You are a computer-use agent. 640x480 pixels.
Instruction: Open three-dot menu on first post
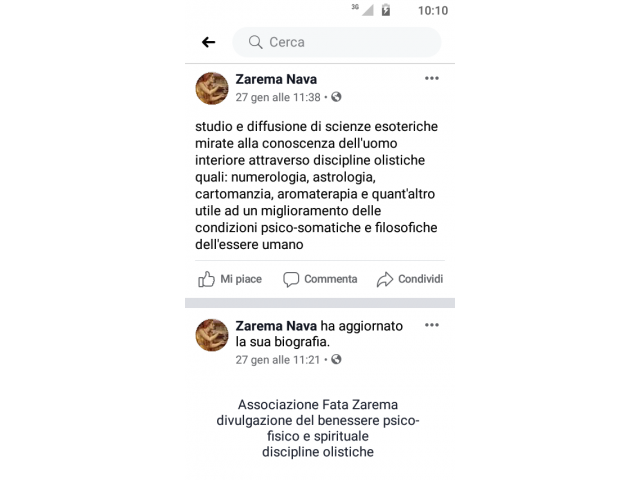[432, 78]
